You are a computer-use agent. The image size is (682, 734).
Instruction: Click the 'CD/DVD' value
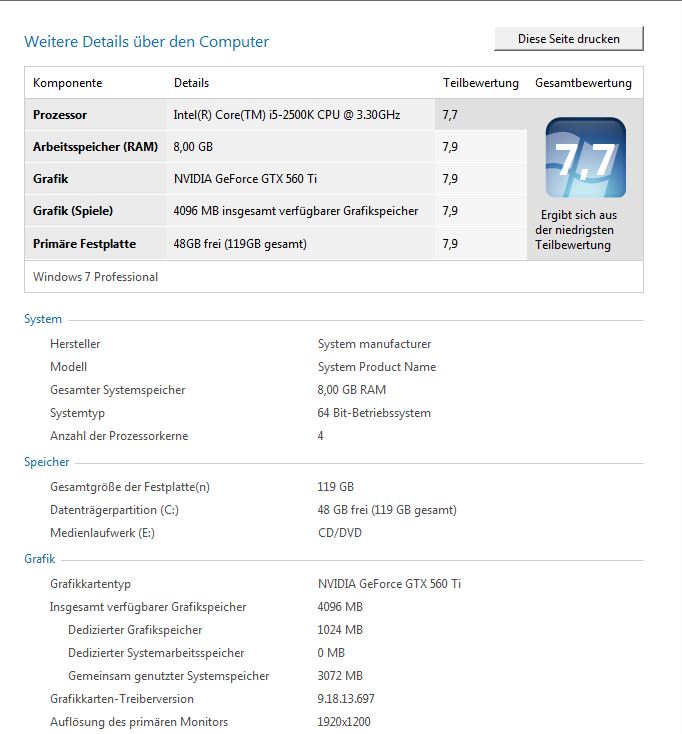pyautogui.click(x=340, y=533)
